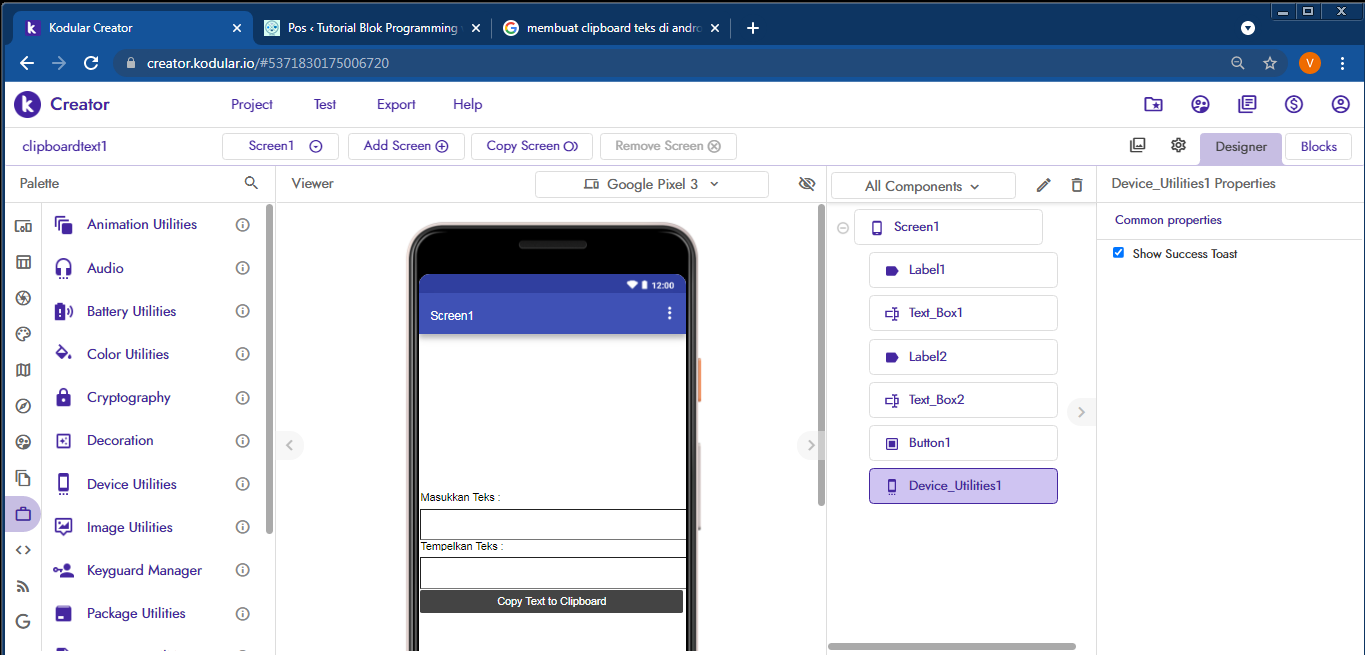Click the rename pencil icon in components panel
This screenshot has width=1365, height=655.
coord(1043,185)
